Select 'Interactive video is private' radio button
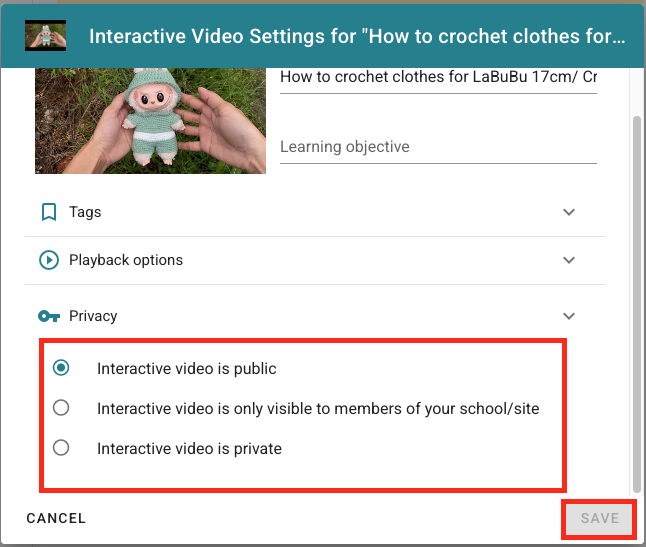Screen dimensions: 646x547 point(61,448)
